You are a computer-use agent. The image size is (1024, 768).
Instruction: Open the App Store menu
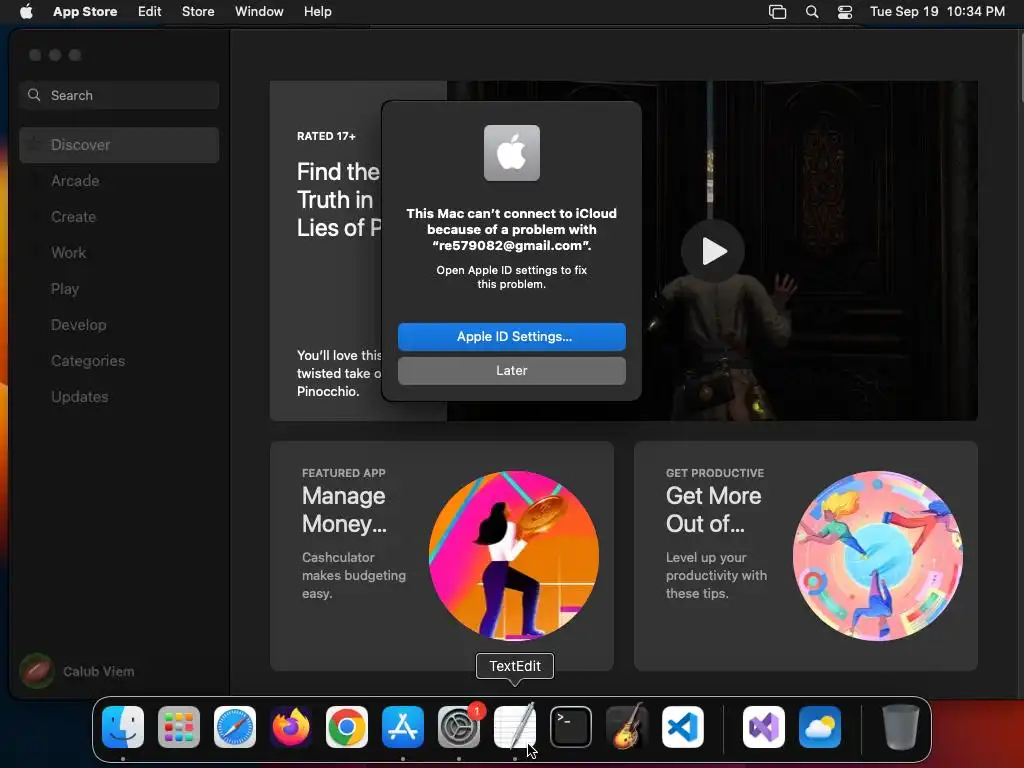pos(85,12)
